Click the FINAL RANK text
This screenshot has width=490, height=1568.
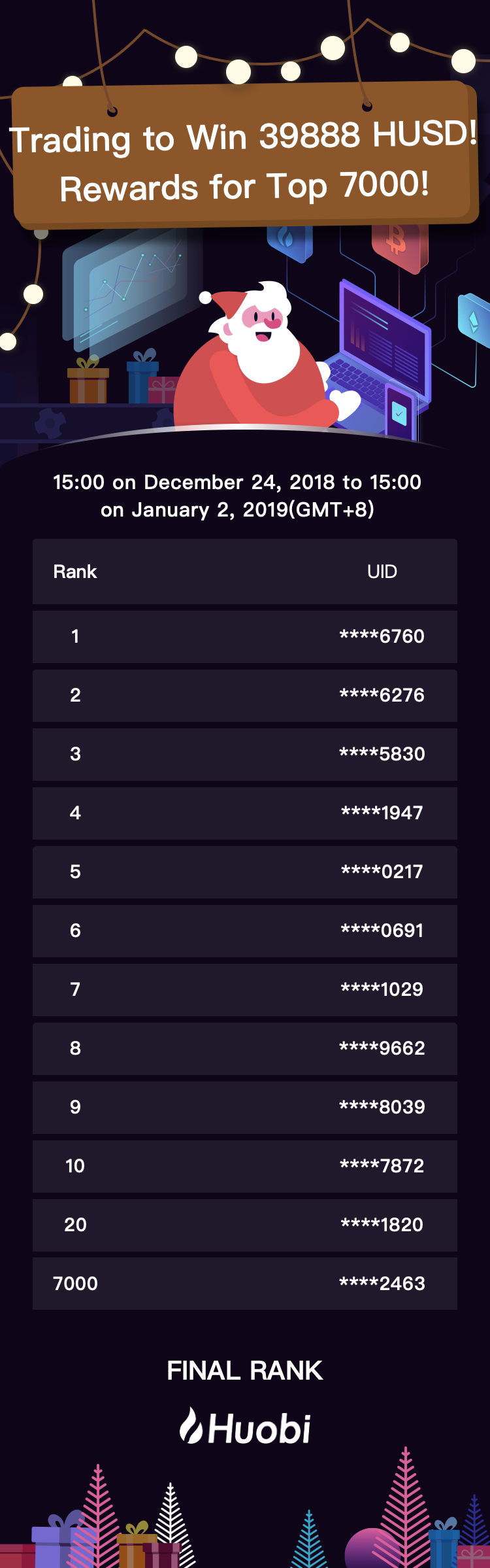point(245,1370)
